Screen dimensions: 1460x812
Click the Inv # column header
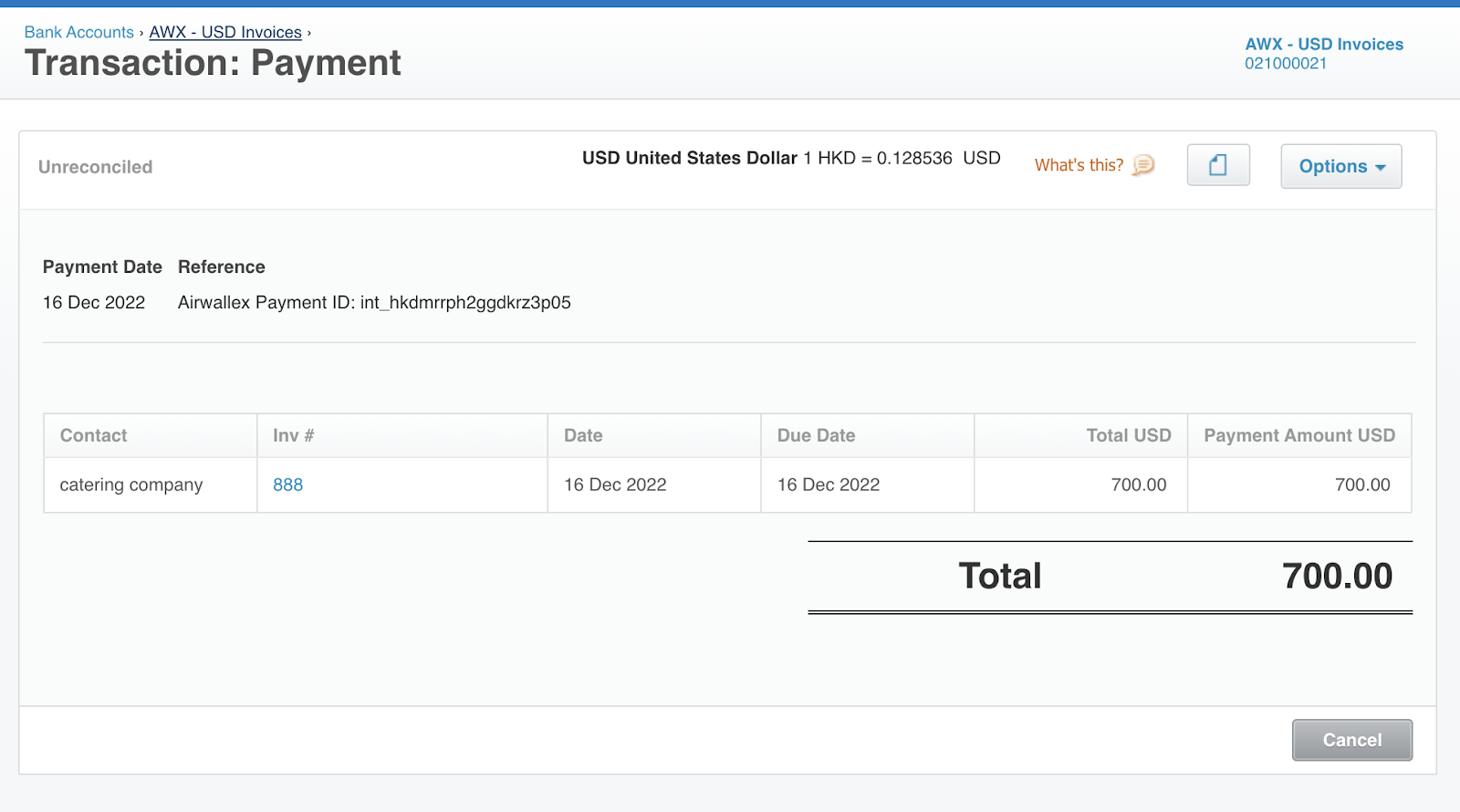point(293,435)
